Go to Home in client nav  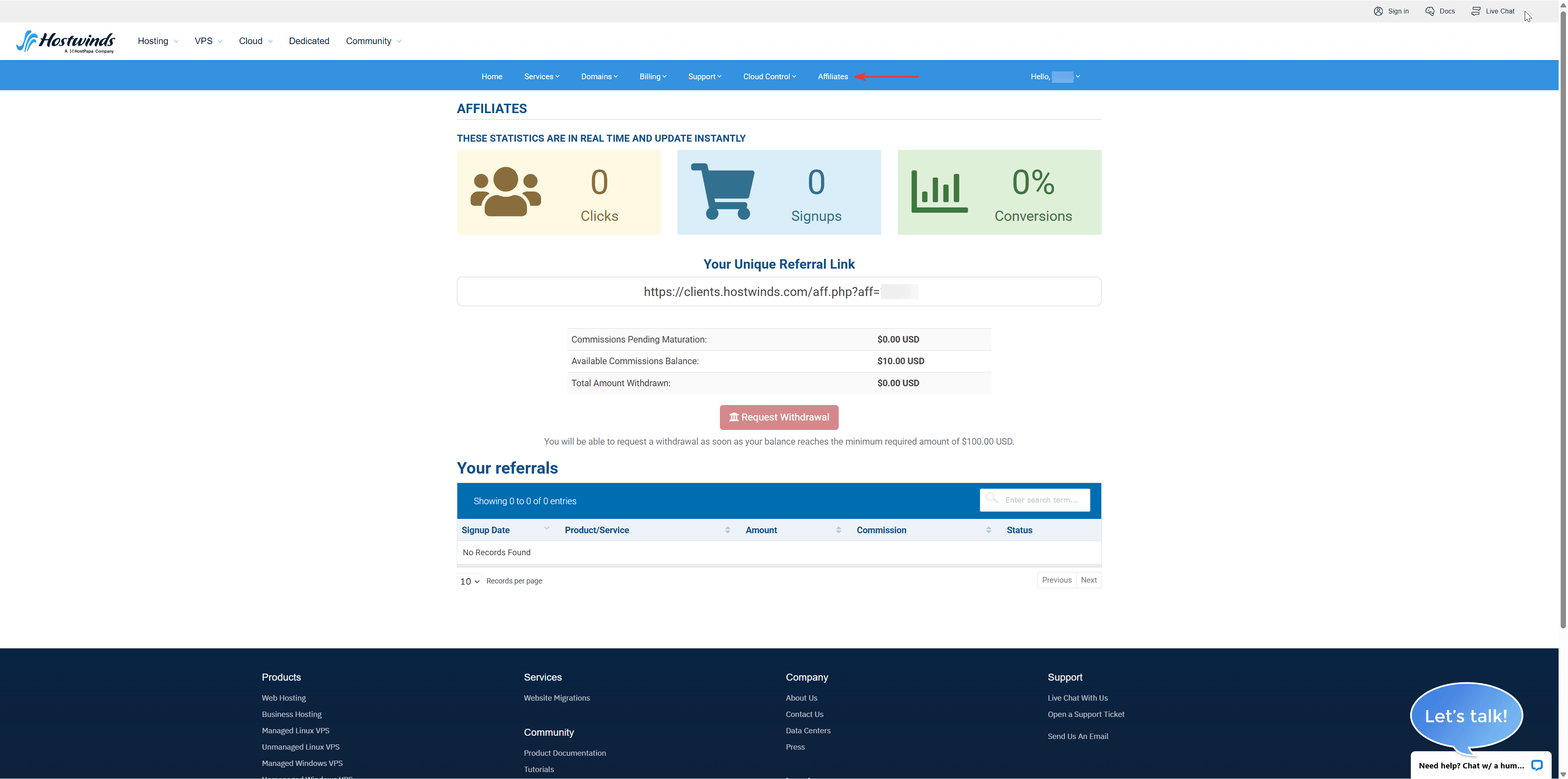492,77
